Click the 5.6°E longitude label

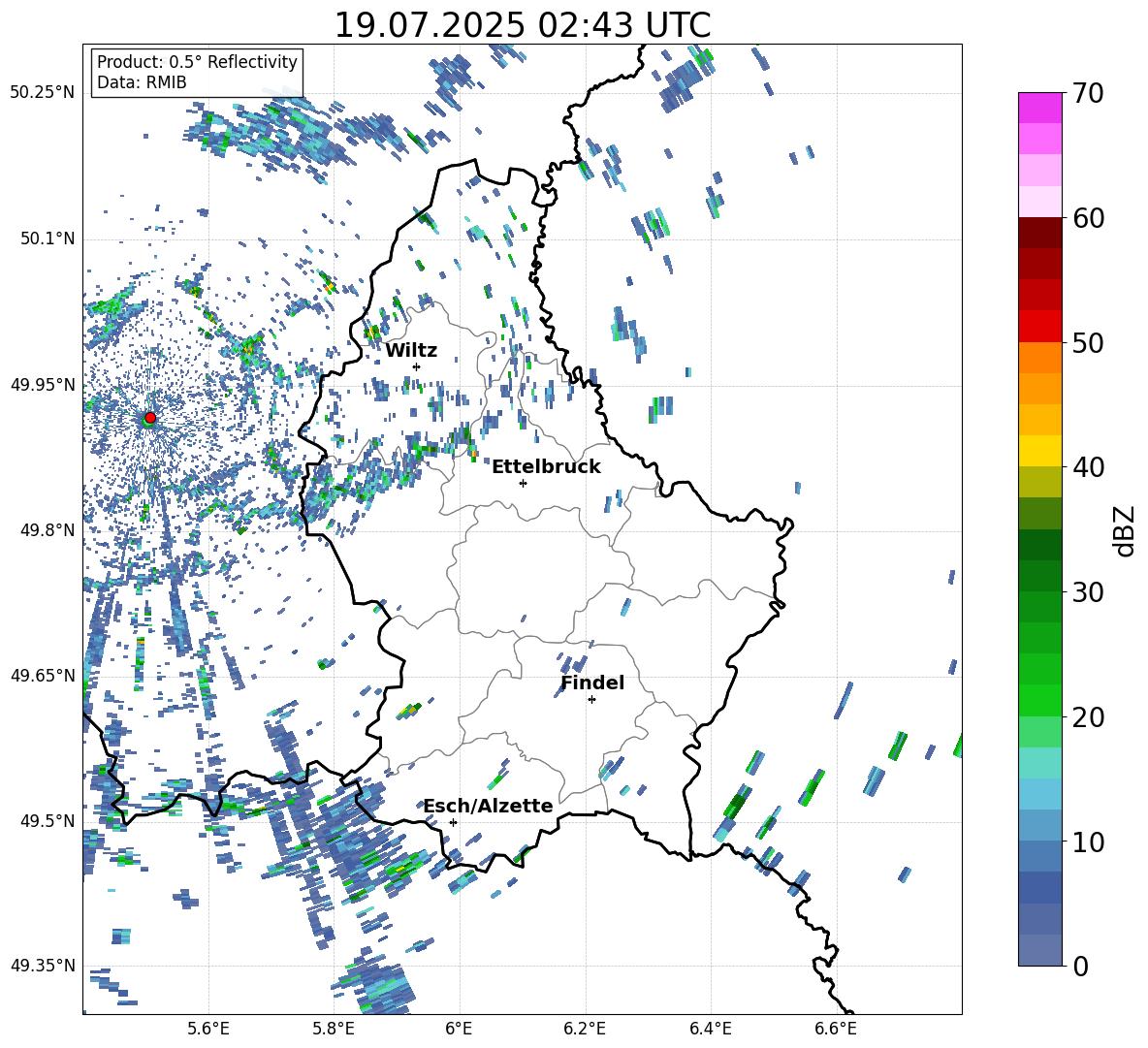(208, 1029)
